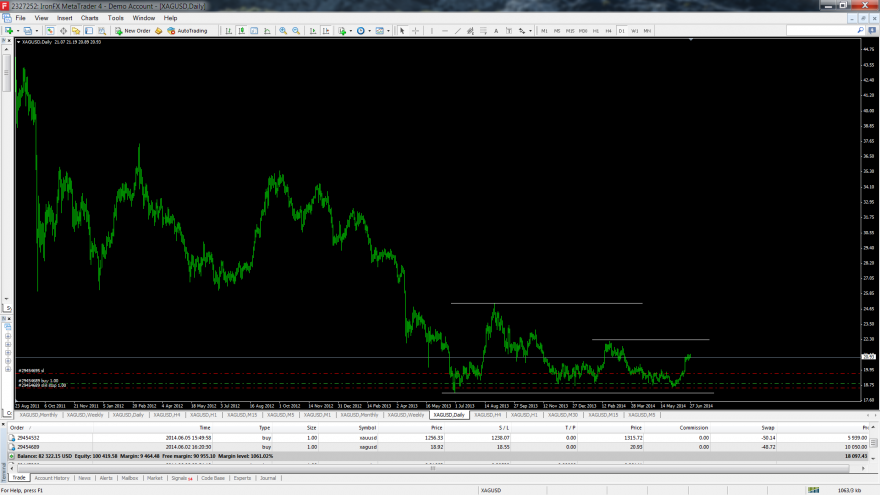Expand the Templates dropdown arrow

click(388, 31)
